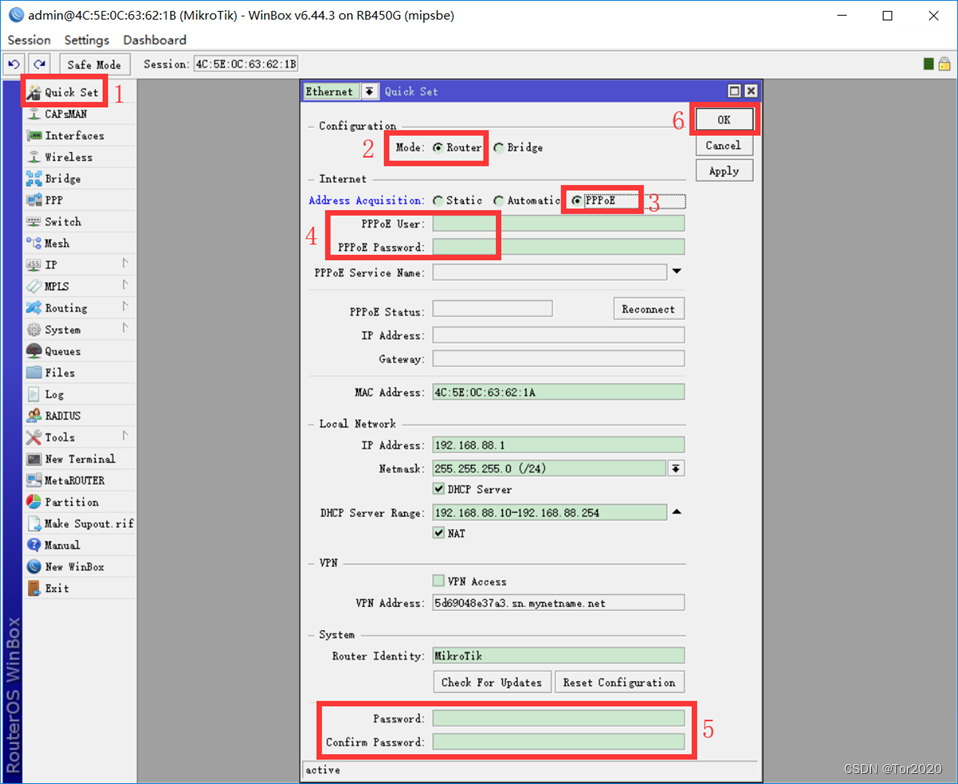Click Make Supout.rif in the sidebar

click(82, 523)
